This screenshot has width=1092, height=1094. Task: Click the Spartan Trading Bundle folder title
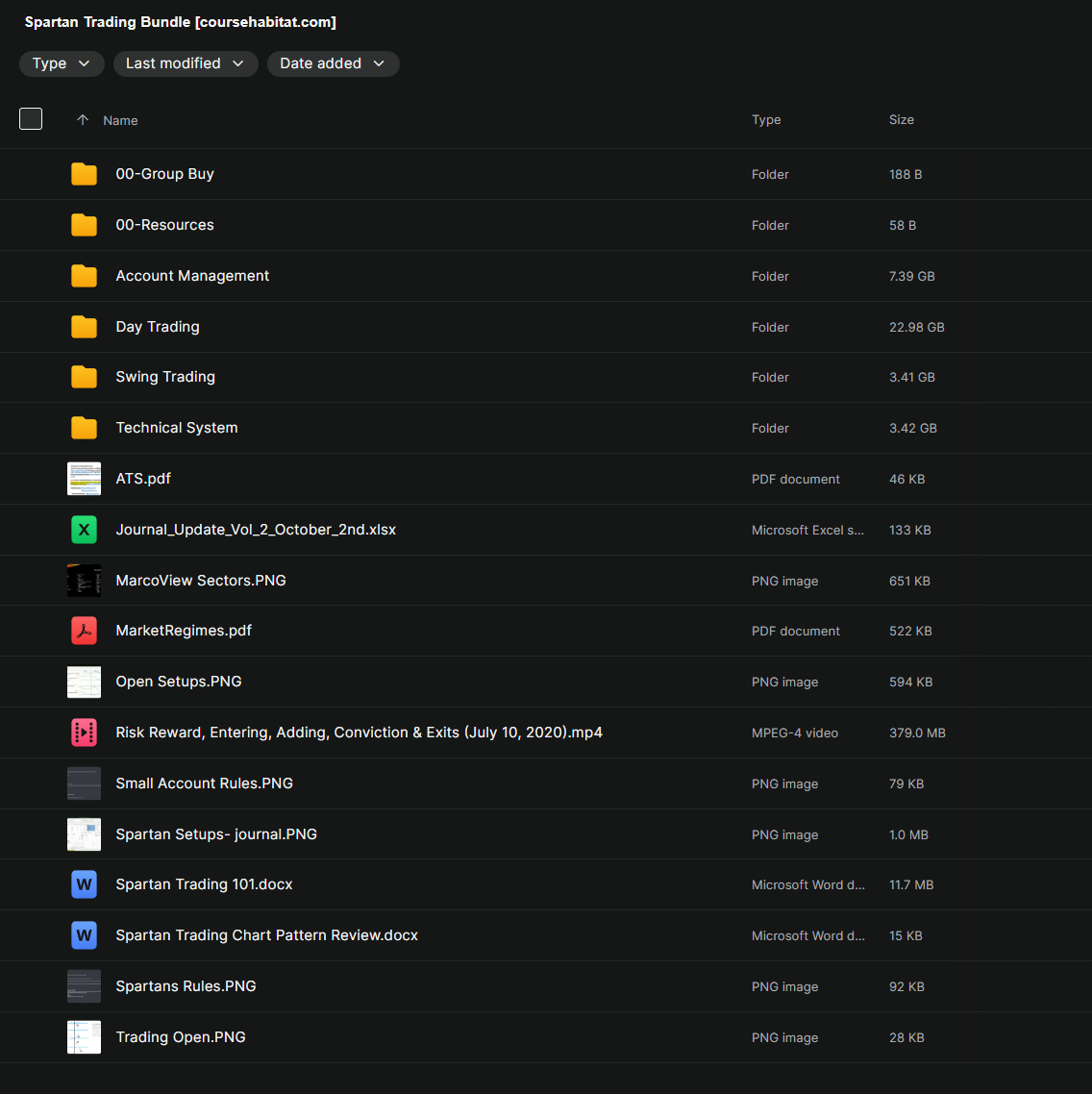(x=181, y=22)
